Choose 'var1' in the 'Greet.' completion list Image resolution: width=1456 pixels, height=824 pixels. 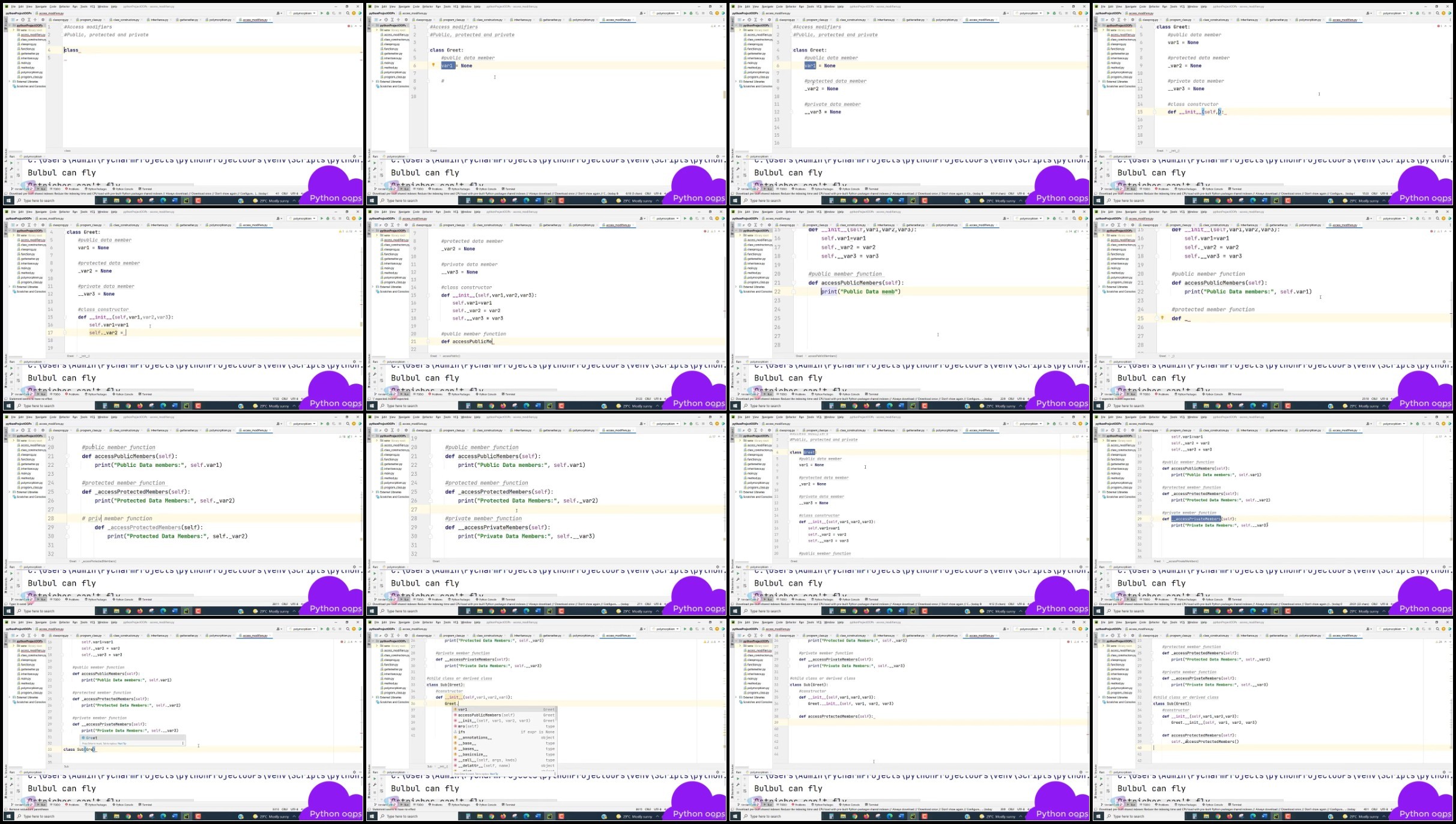click(x=505, y=709)
